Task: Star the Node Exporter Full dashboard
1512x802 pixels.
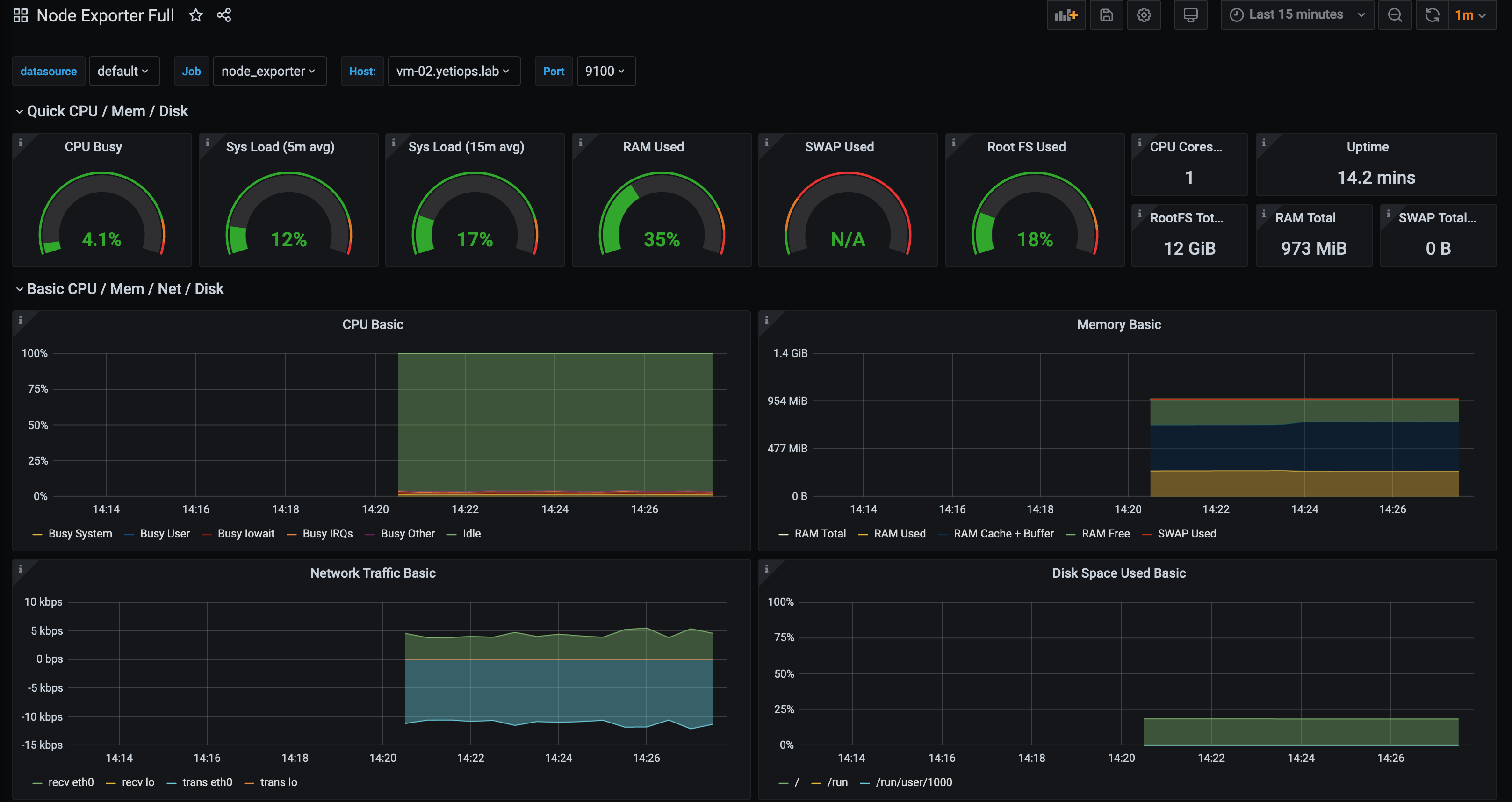Action: click(195, 15)
